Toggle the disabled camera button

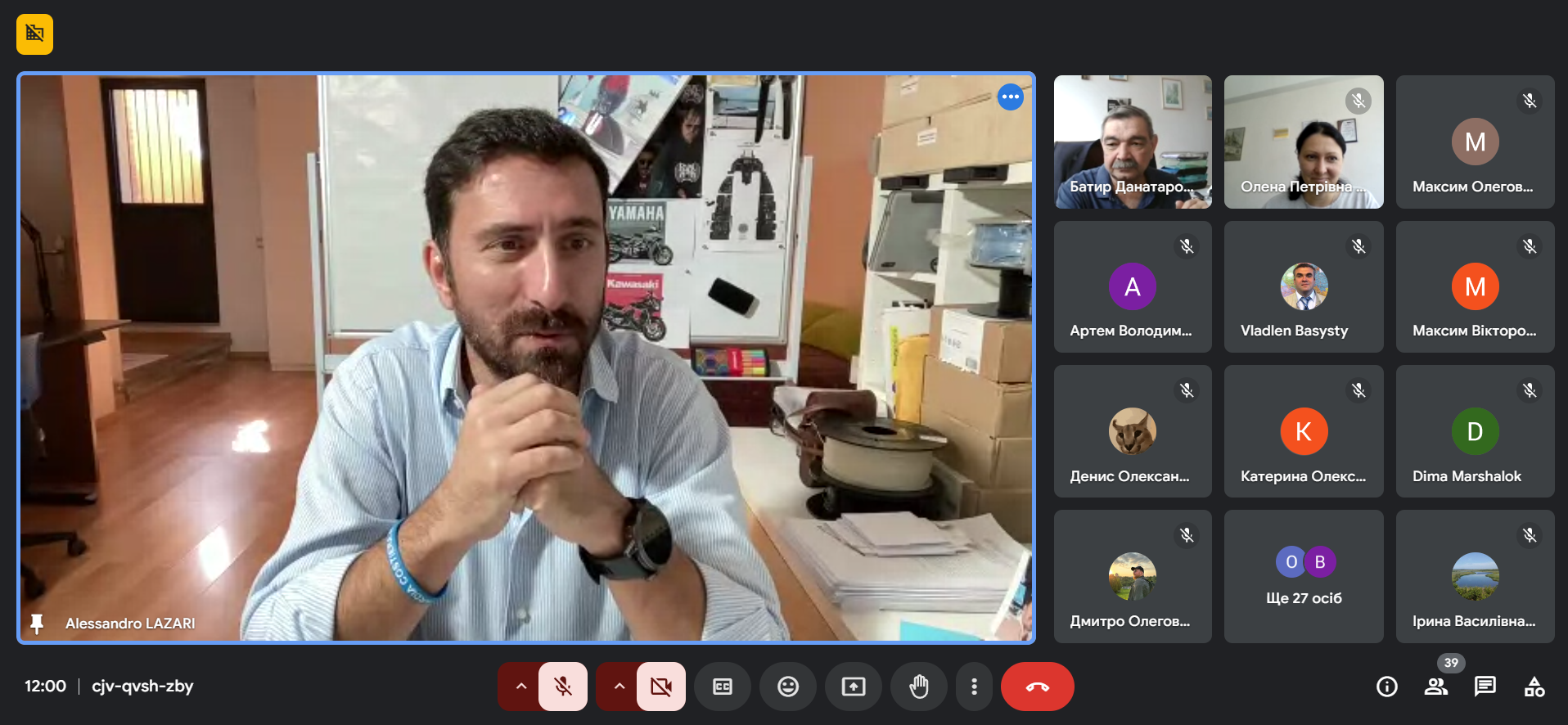[661, 687]
